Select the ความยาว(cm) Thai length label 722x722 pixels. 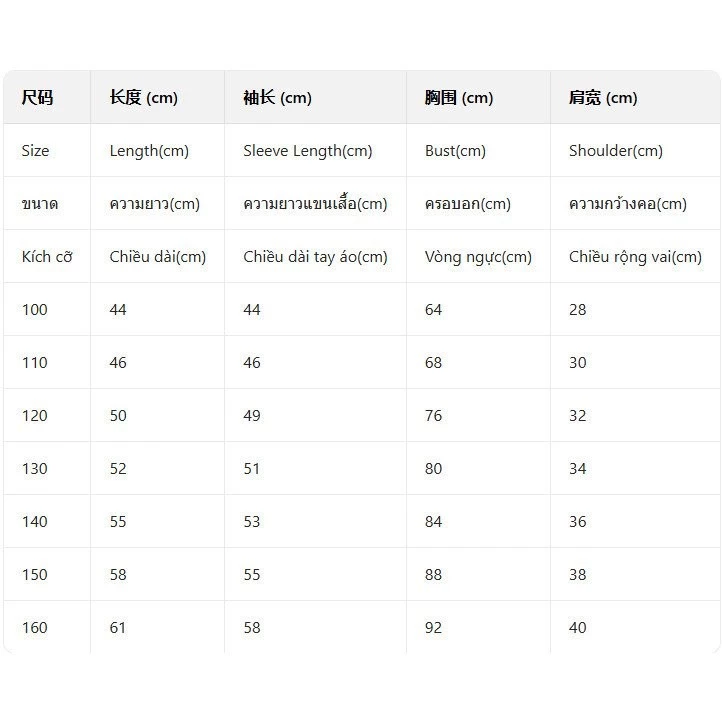tap(155, 204)
